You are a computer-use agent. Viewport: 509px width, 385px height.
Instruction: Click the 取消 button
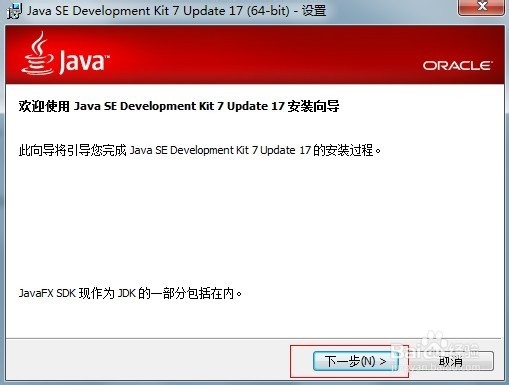(450, 361)
